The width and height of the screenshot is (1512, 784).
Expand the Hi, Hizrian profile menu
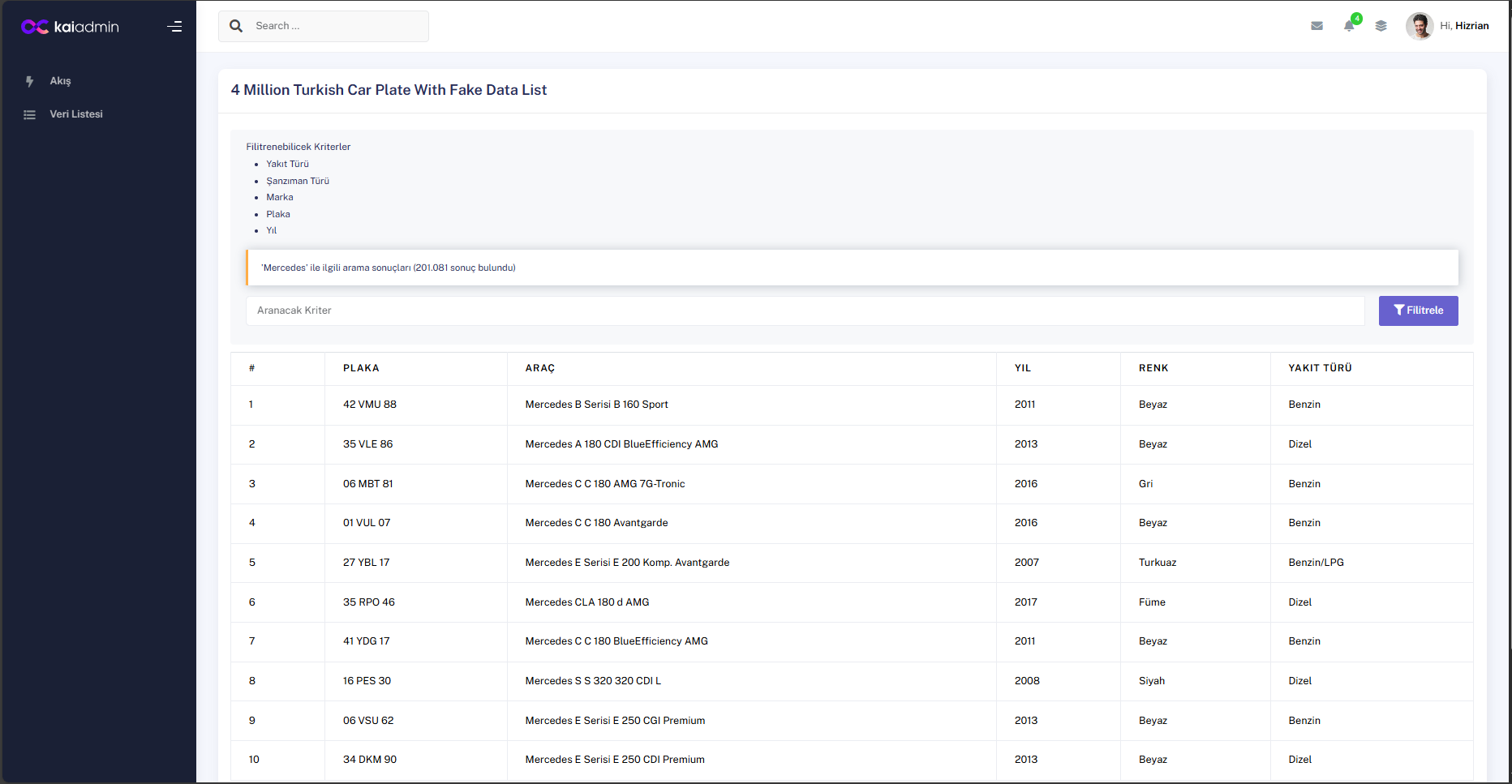coord(1464,26)
